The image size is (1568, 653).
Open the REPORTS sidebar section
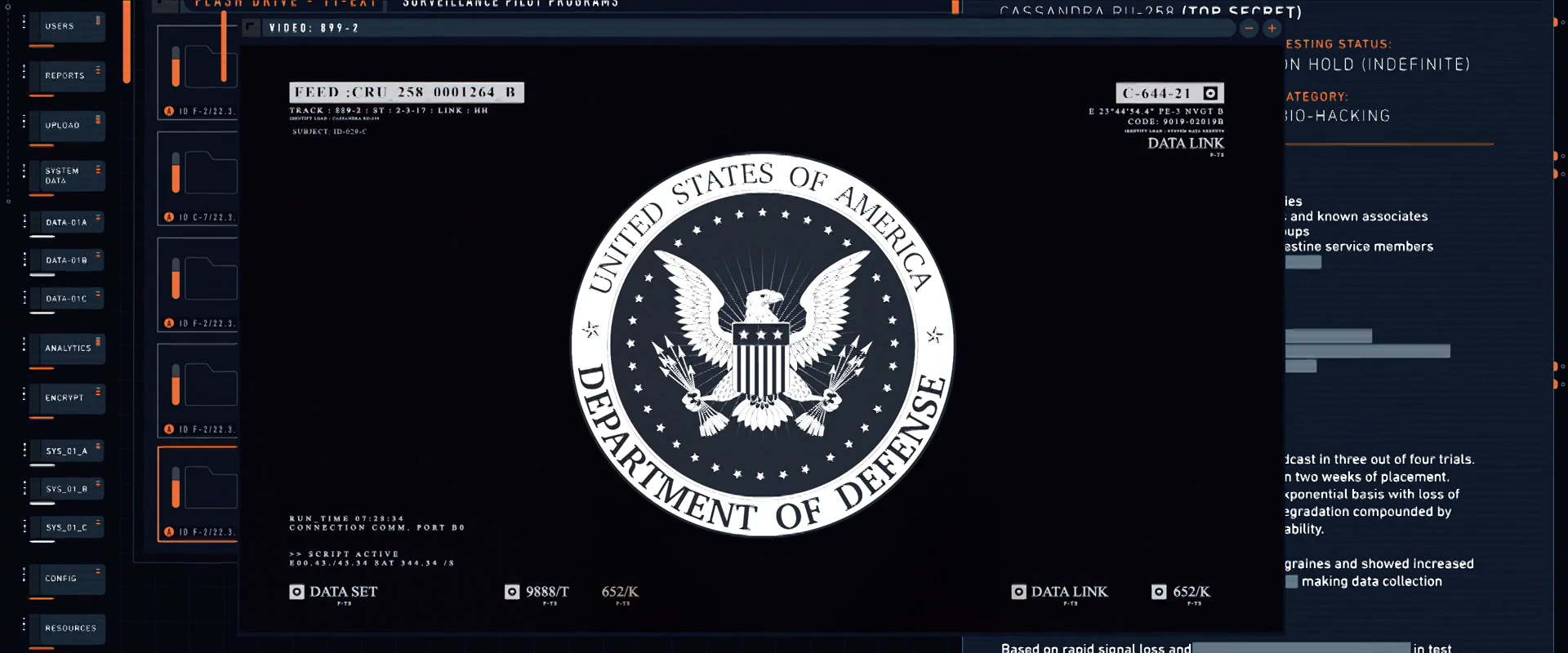(67, 76)
